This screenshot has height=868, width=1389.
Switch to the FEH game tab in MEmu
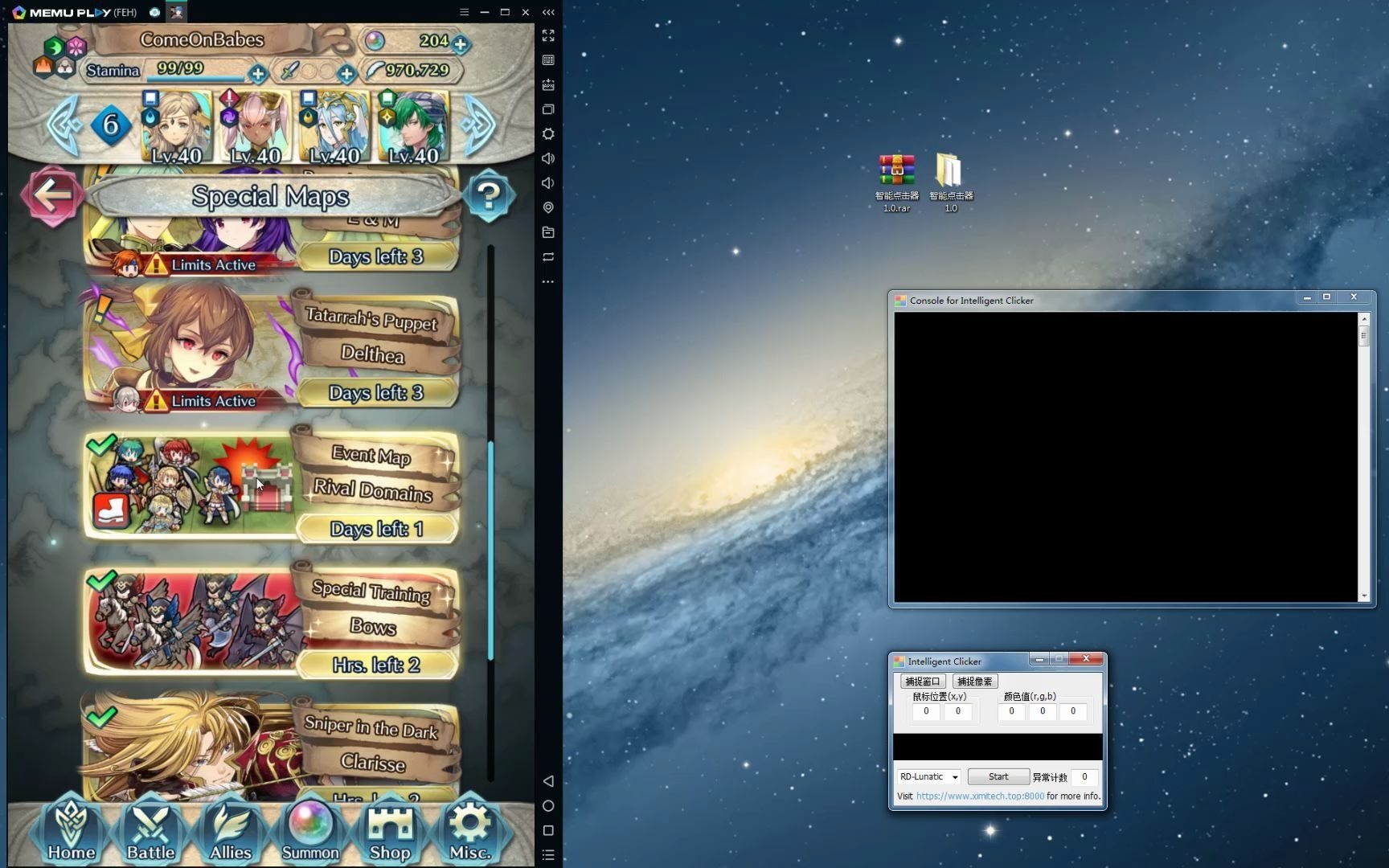point(177,12)
